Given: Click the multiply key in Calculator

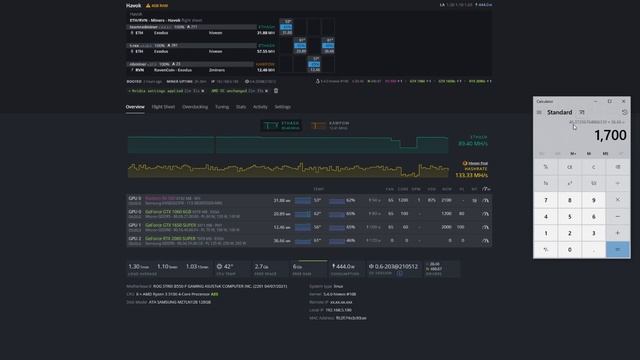Looking at the screenshot, I should pyautogui.click(x=618, y=200).
